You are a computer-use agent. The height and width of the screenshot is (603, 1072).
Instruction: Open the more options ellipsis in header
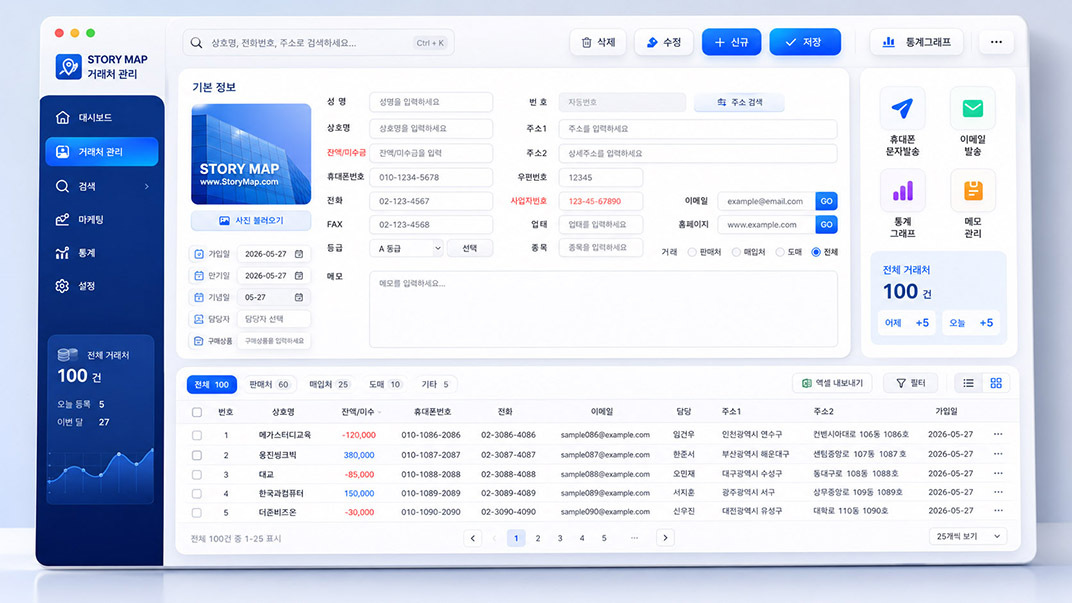pyautogui.click(x=996, y=42)
